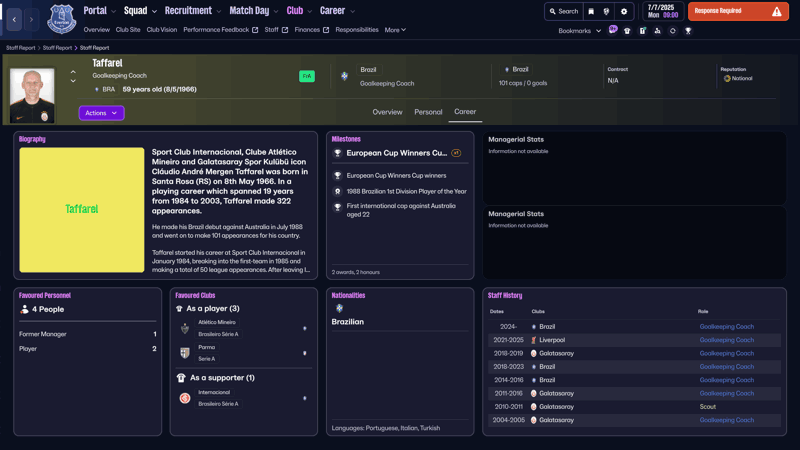This screenshot has height=450, width=800.
Task: Open the More submenu dropdown
Action: pos(395,30)
